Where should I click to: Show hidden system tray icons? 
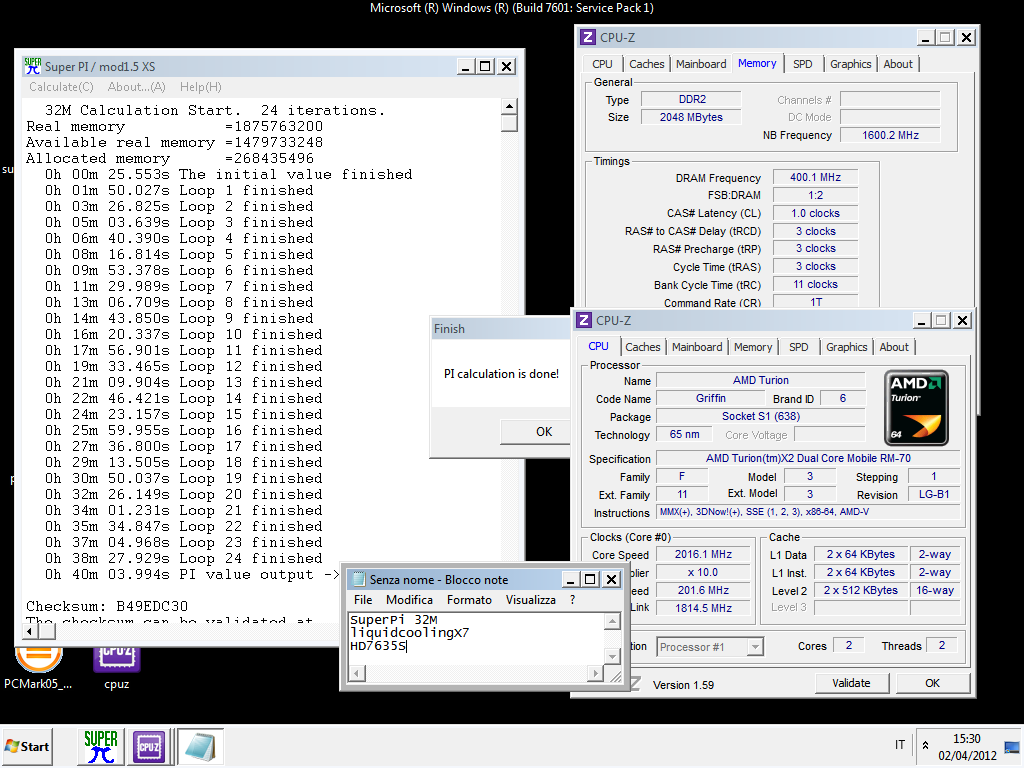click(925, 745)
